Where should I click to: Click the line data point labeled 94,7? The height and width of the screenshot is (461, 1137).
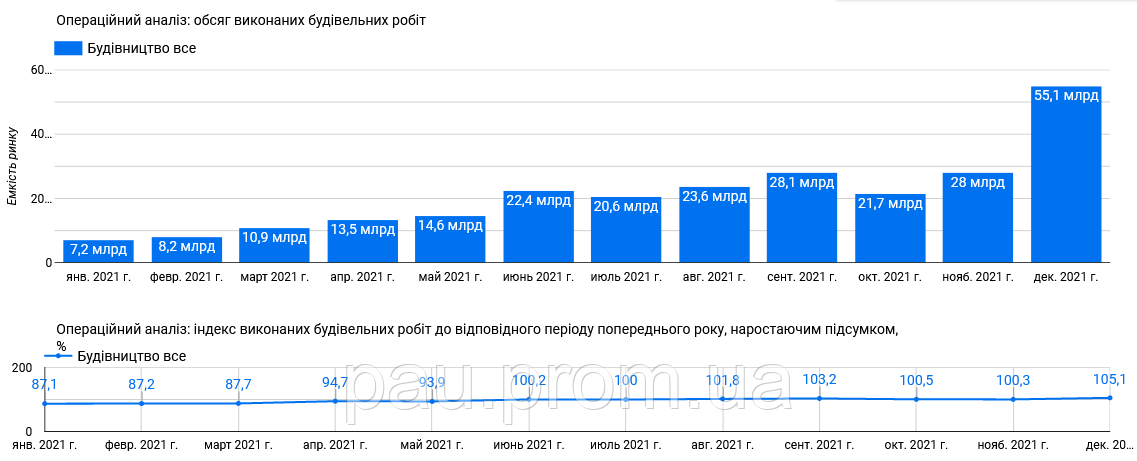tap(335, 401)
